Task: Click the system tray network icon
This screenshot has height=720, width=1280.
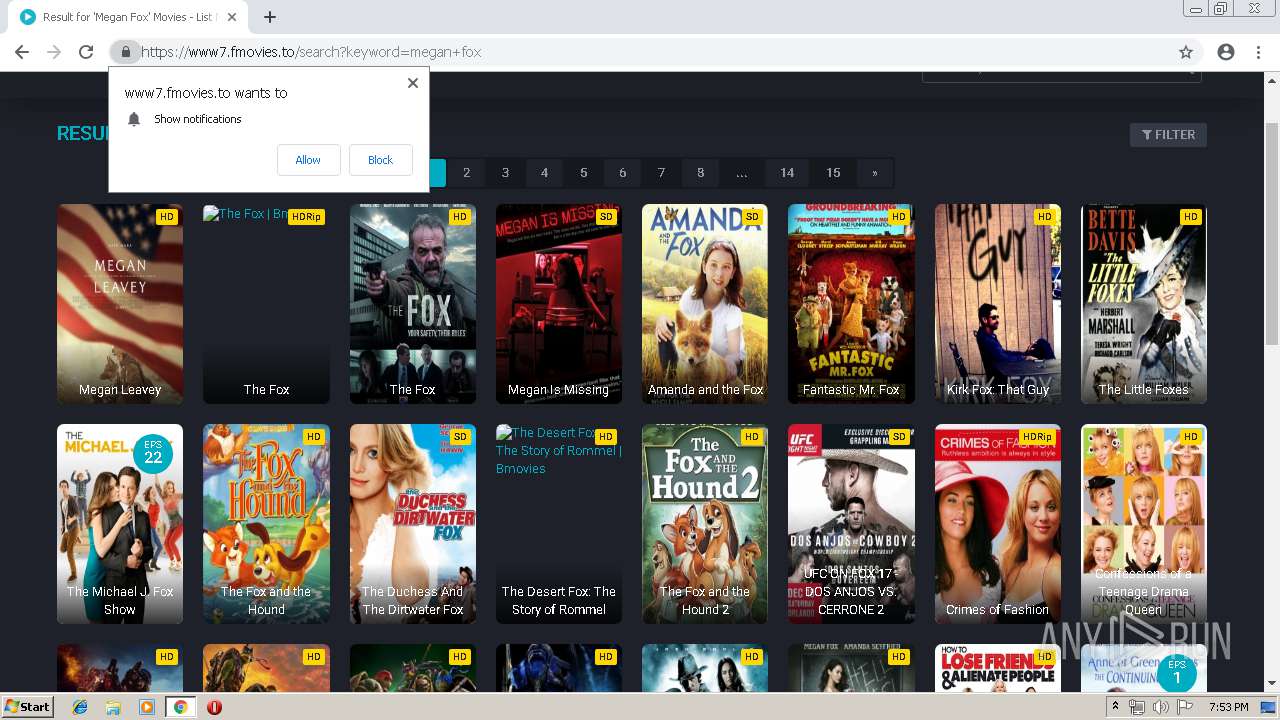Action: tap(1137, 707)
